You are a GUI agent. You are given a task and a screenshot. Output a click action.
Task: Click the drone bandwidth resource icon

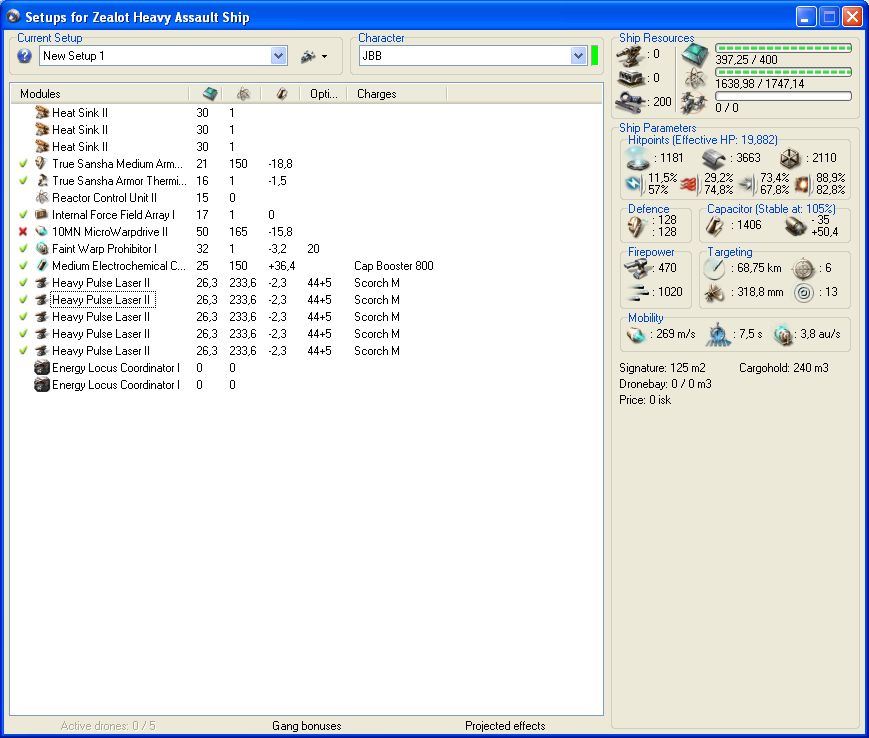(x=695, y=102)
